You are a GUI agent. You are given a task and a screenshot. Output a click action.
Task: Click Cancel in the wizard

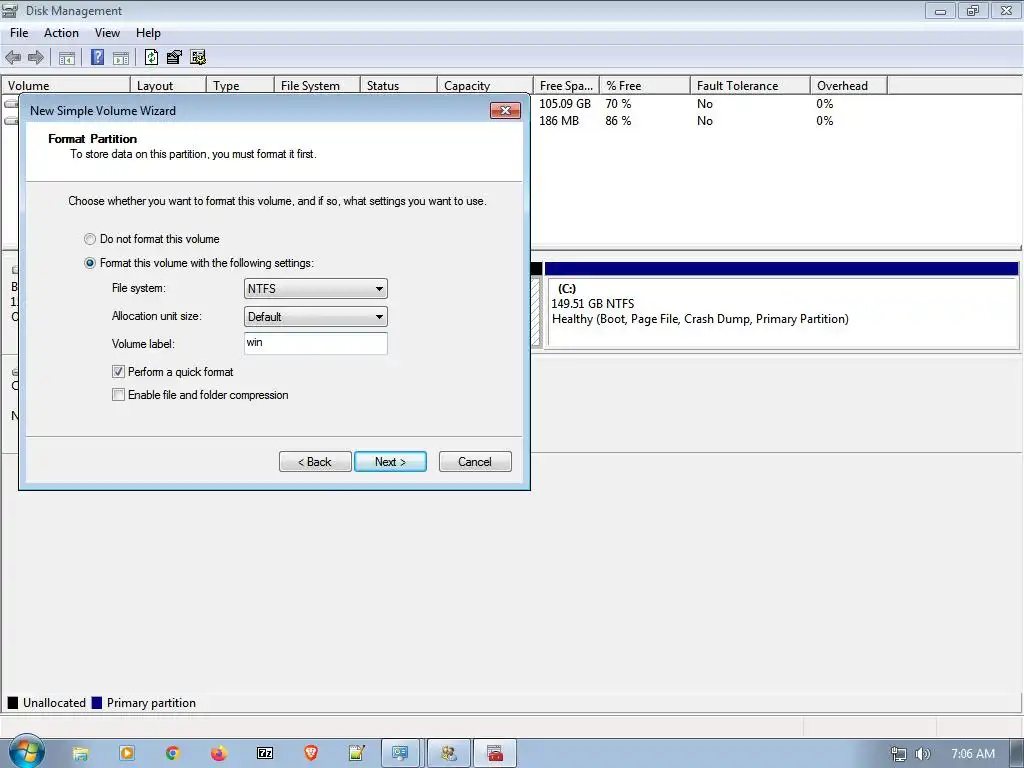pos(475,462)
